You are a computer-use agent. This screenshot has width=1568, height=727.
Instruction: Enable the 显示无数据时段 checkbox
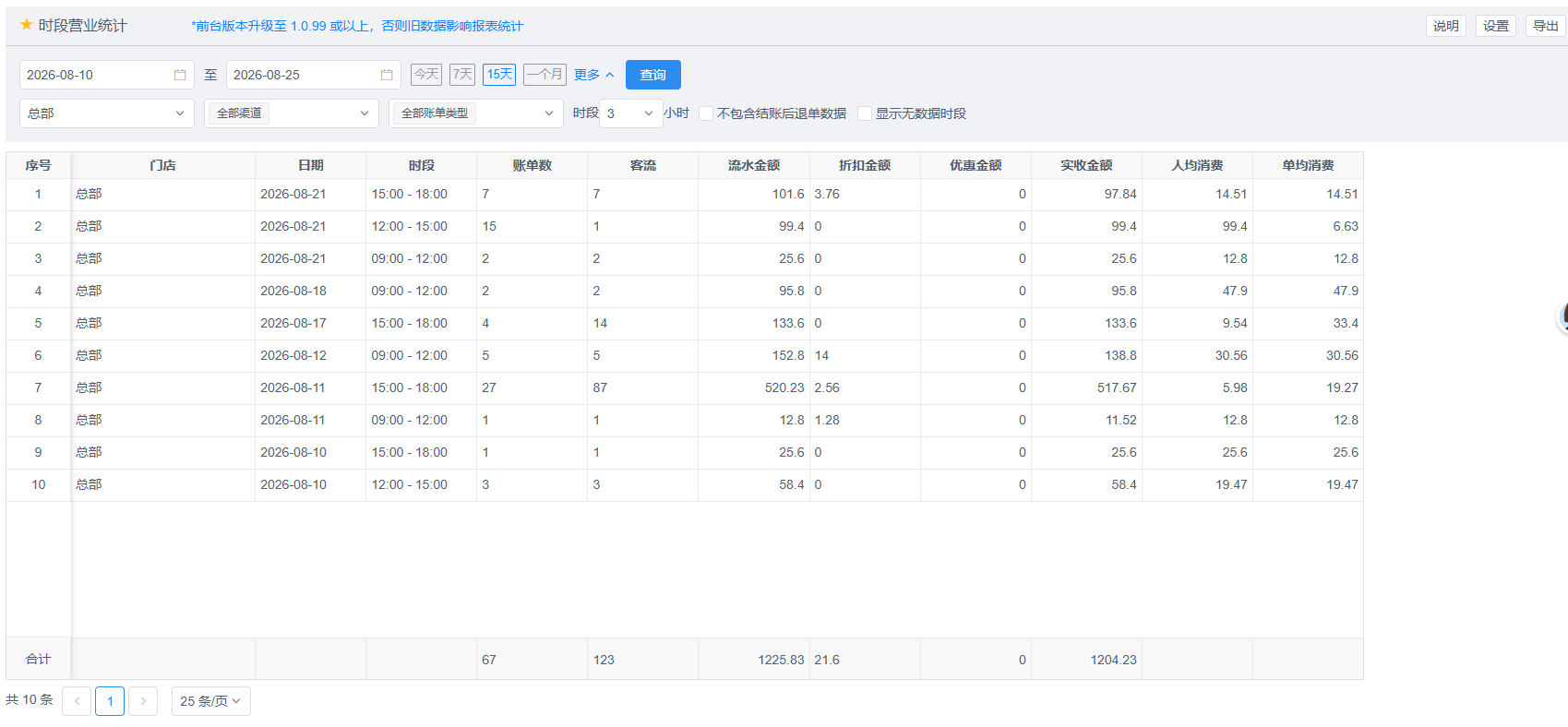tap(865, 113)
